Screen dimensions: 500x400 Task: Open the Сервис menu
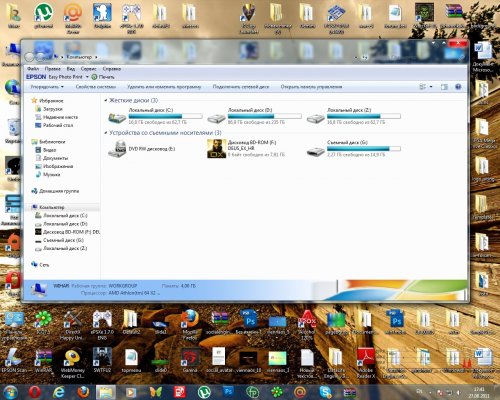pos(88,69)
